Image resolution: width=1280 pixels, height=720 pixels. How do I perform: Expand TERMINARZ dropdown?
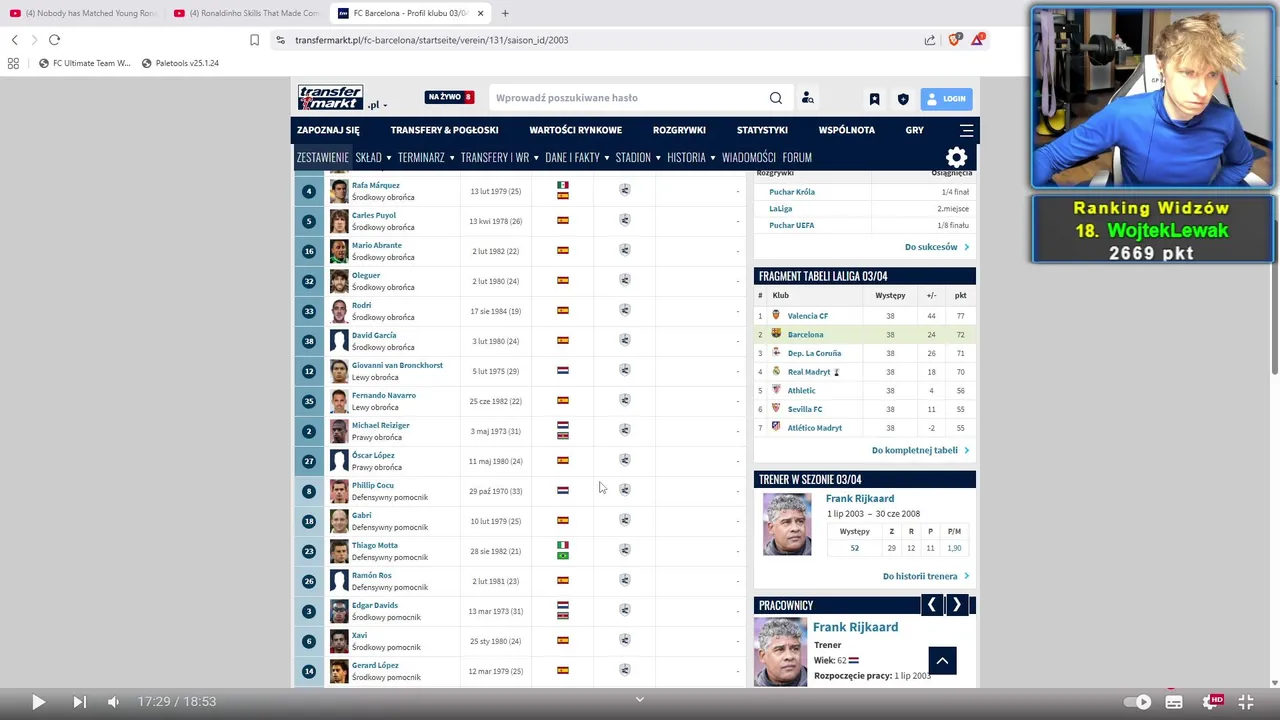click(426, 157)
